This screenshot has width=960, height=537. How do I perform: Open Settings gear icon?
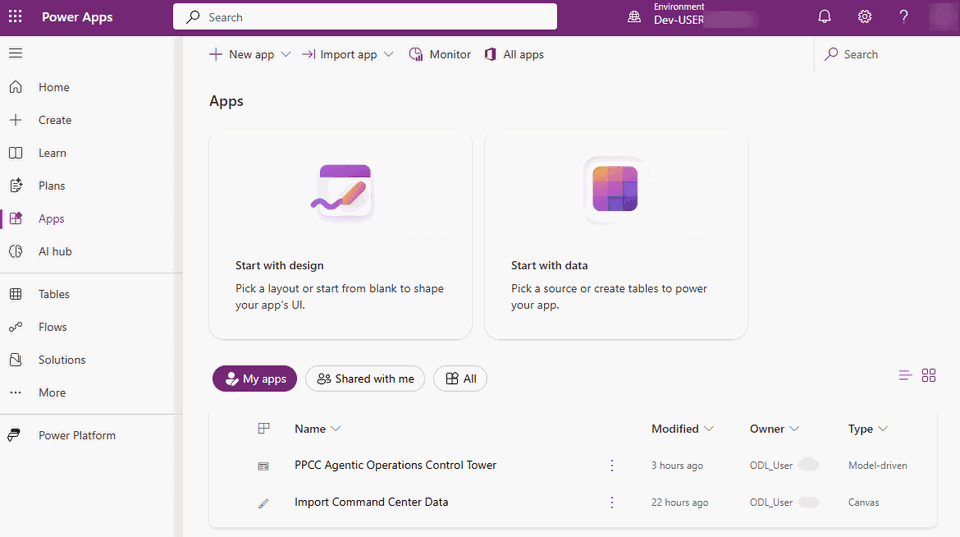pyautogui.click(x=864, y=17)
